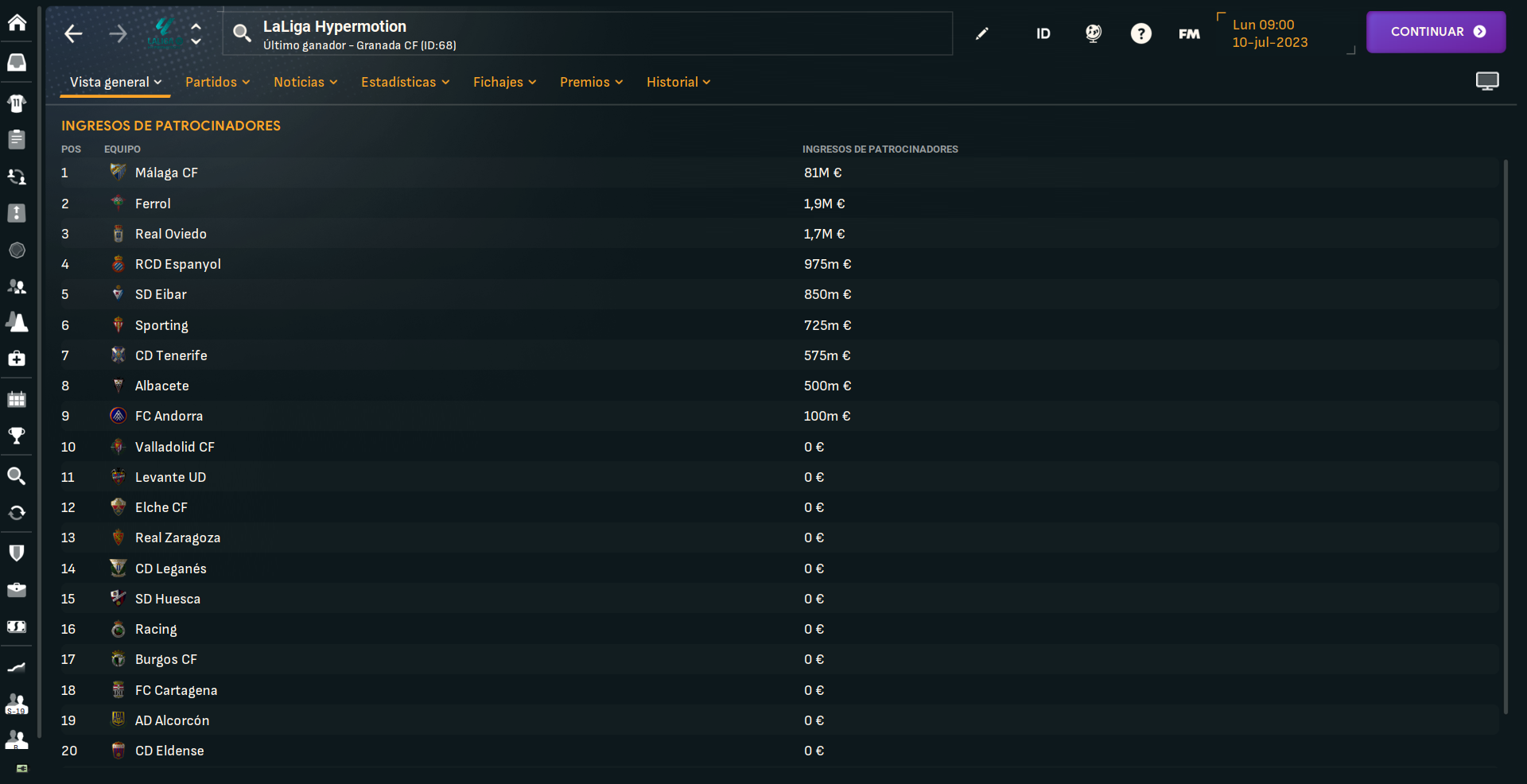Open the Transfers circular arrows icon

17,513
